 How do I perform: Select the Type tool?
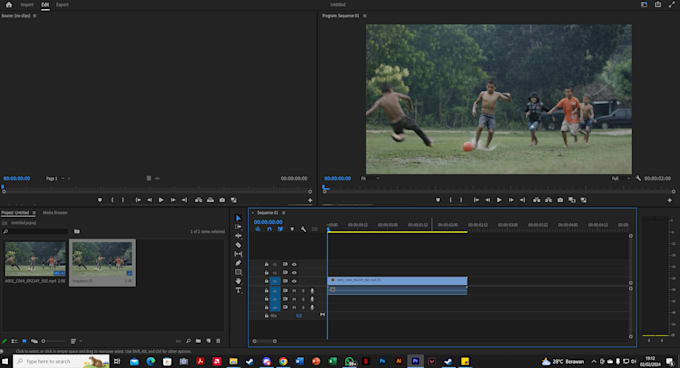(238, 290)
